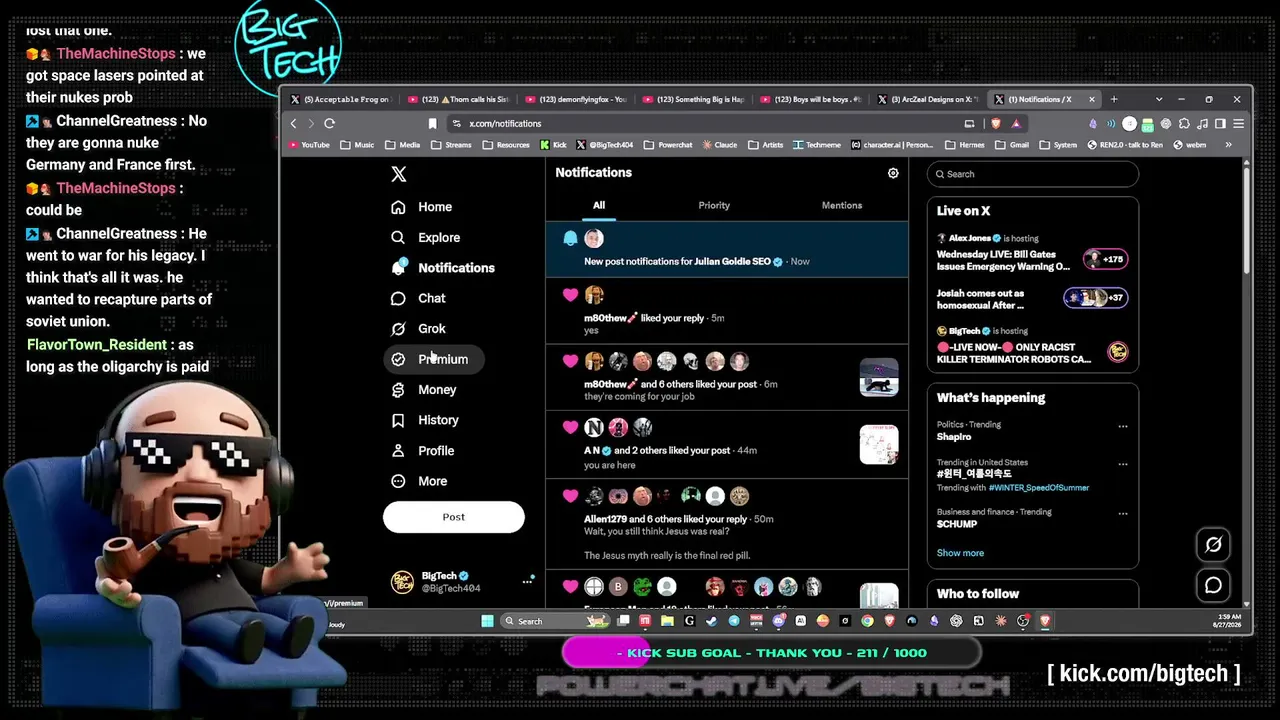Click the Telegram icon in the taskbar
This screenshot has height=720, width=1280.
[734, 621]
